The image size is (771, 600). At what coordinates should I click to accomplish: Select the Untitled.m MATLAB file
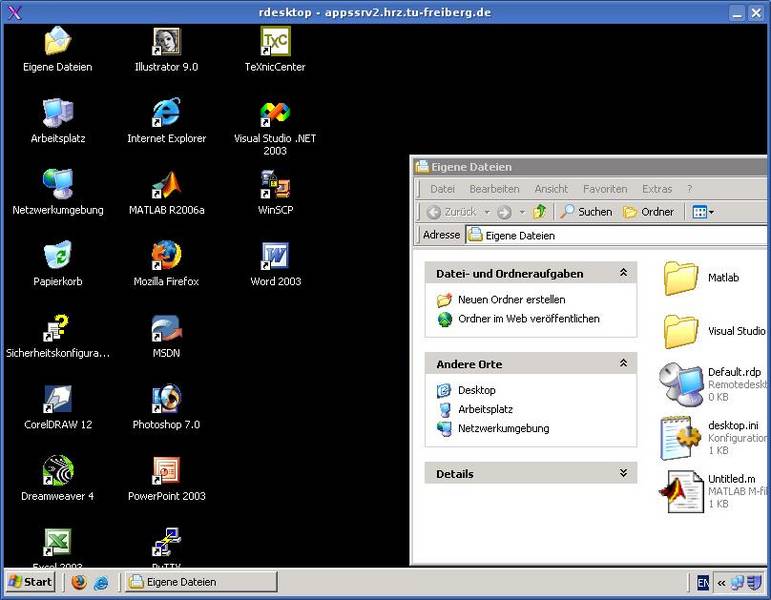(712, 491)
